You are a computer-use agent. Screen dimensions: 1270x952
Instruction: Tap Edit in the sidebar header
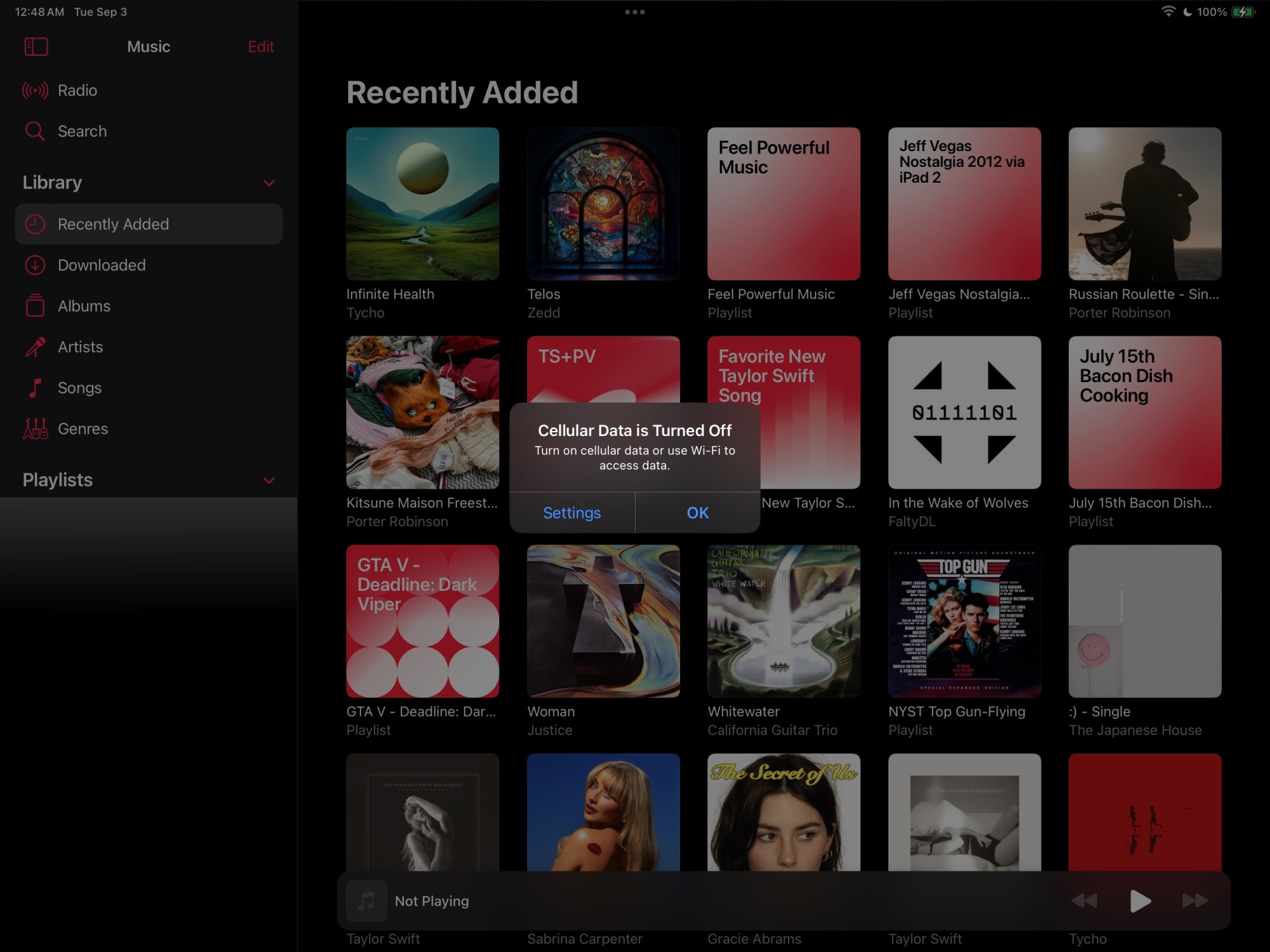[260, 46]
